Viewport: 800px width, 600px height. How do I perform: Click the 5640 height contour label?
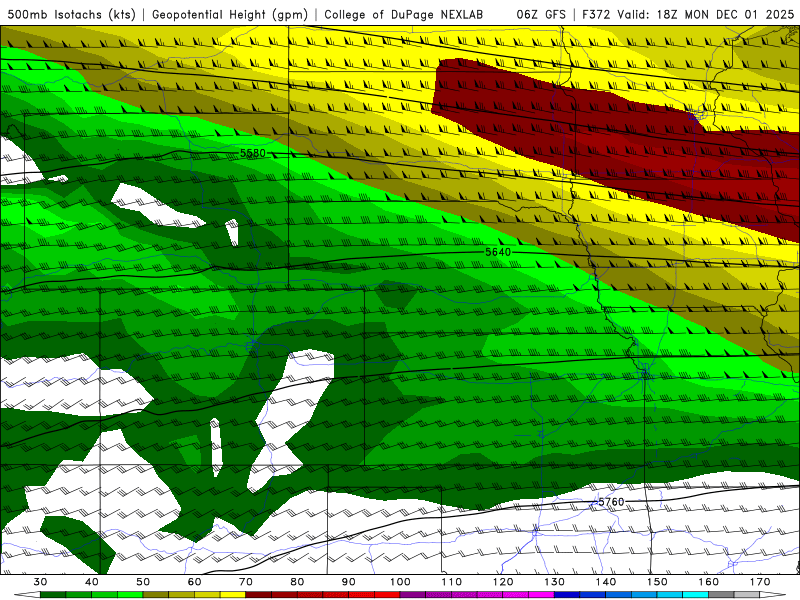498,252
